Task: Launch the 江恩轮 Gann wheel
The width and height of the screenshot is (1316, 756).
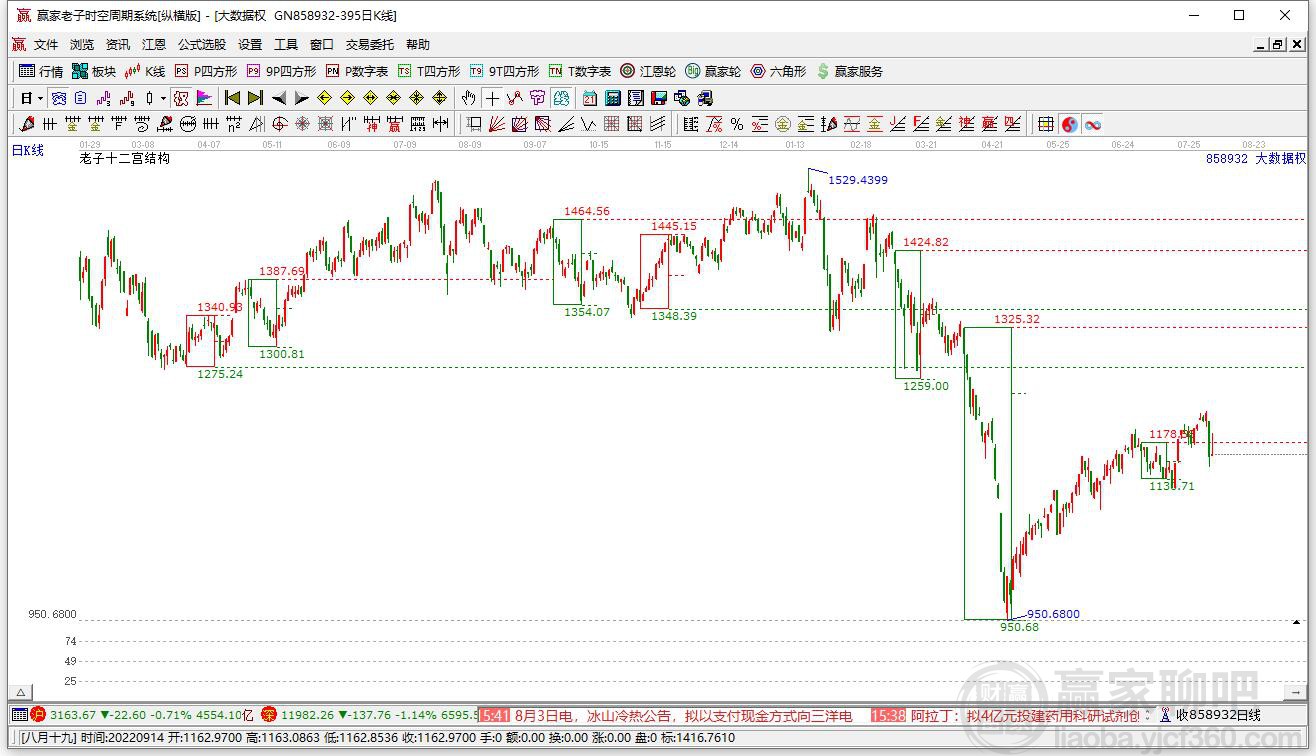Action: click(x=648, y=71)
